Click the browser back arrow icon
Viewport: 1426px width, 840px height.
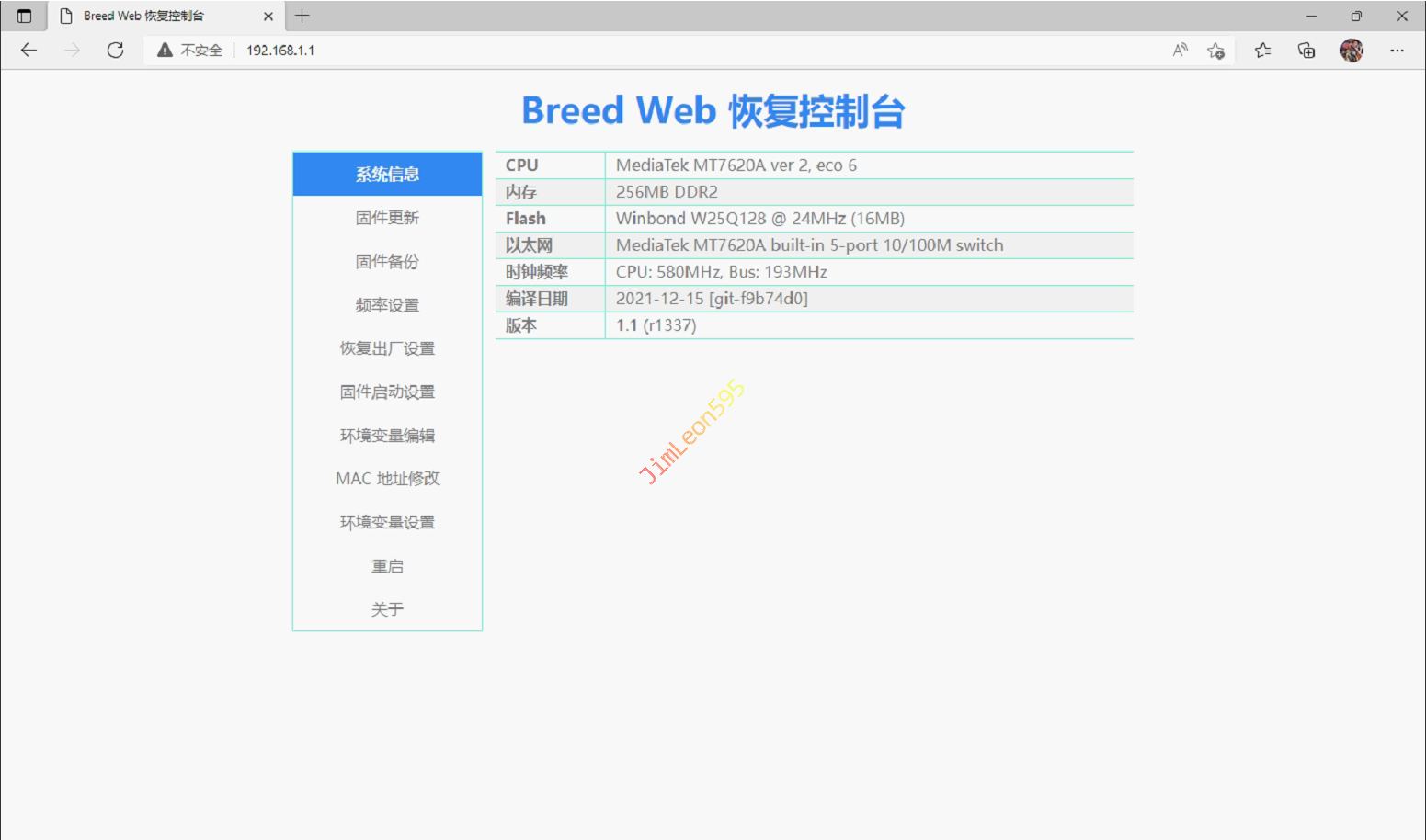[x=29, y=51]
